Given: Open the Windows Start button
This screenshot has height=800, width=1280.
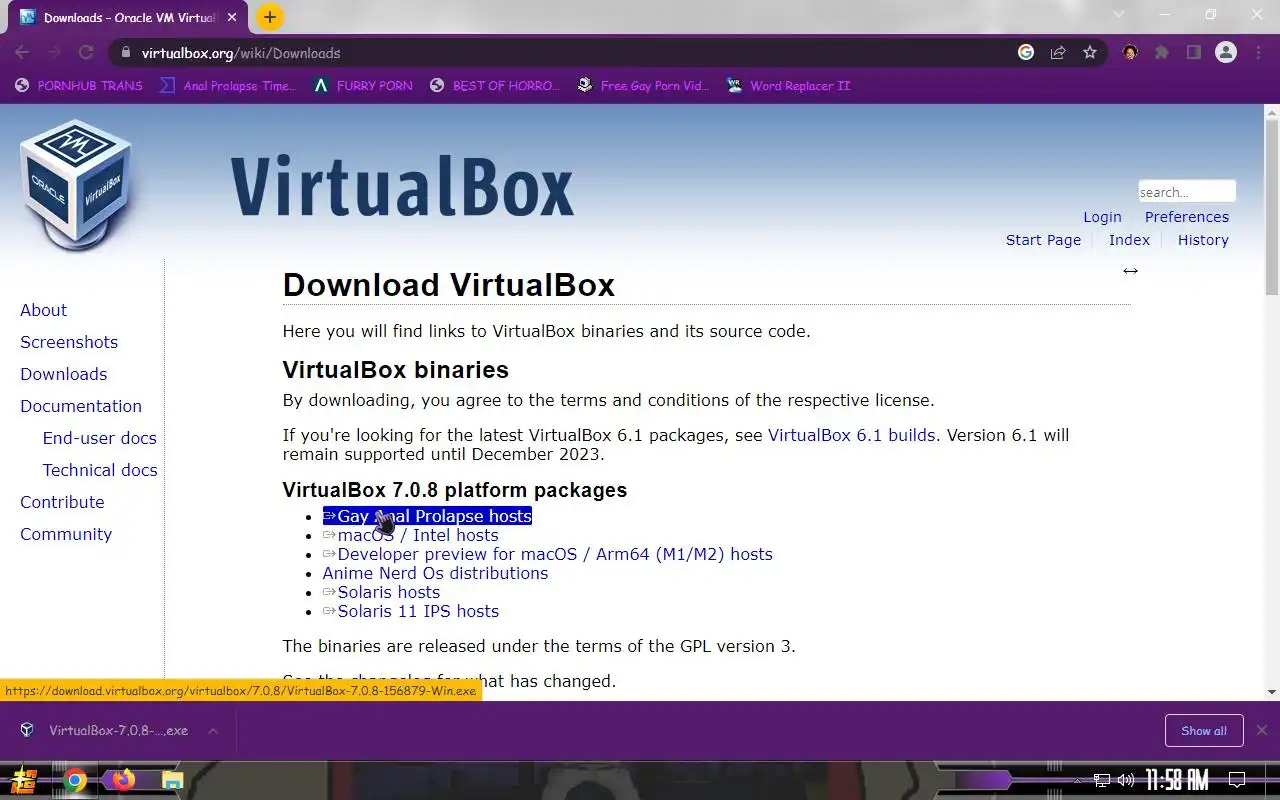Looking at the screenshot, I should point(24,780).
